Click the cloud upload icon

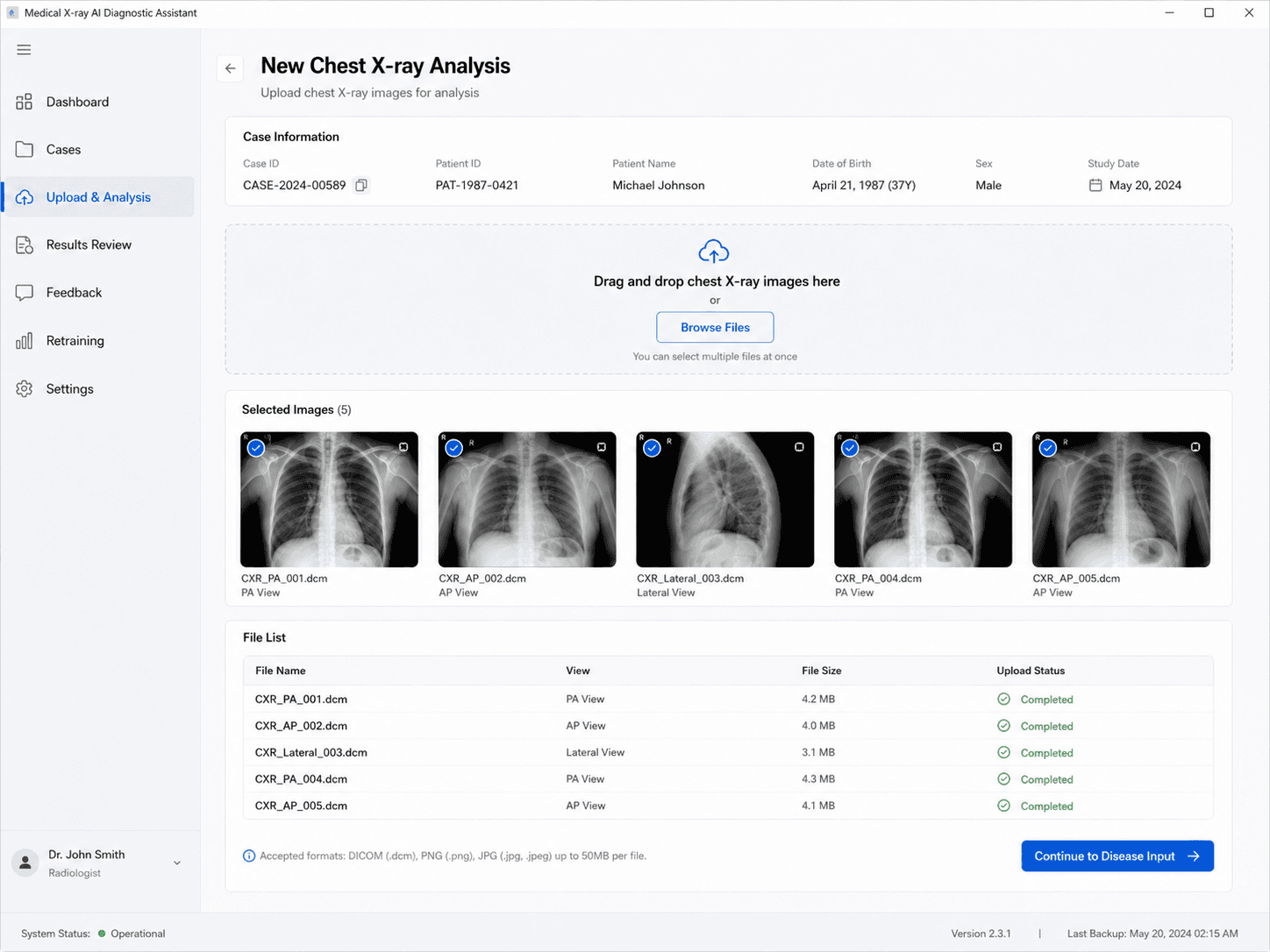[x=714, y=252]
